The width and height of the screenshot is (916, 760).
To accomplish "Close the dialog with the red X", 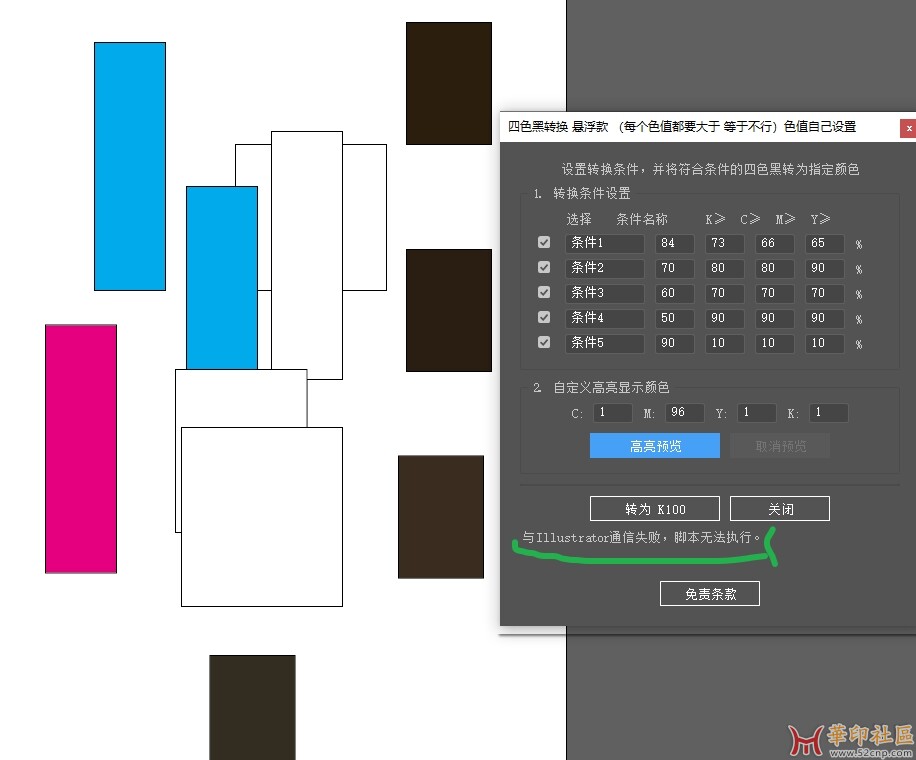I will pyautogui.click(x=908, y=128).
